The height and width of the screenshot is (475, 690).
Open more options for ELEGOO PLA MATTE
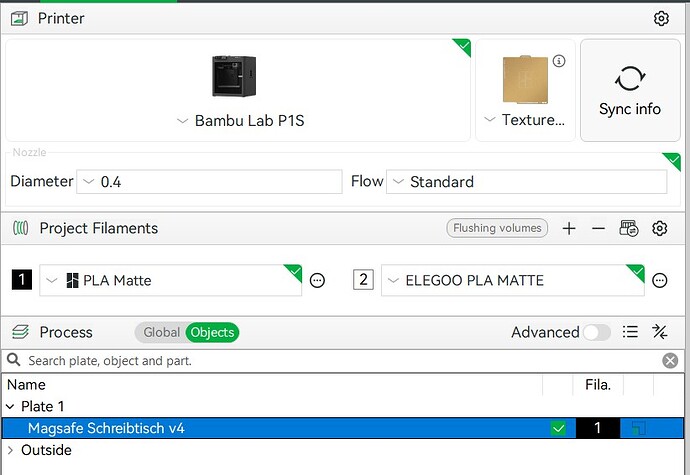[x=659, y=280]
